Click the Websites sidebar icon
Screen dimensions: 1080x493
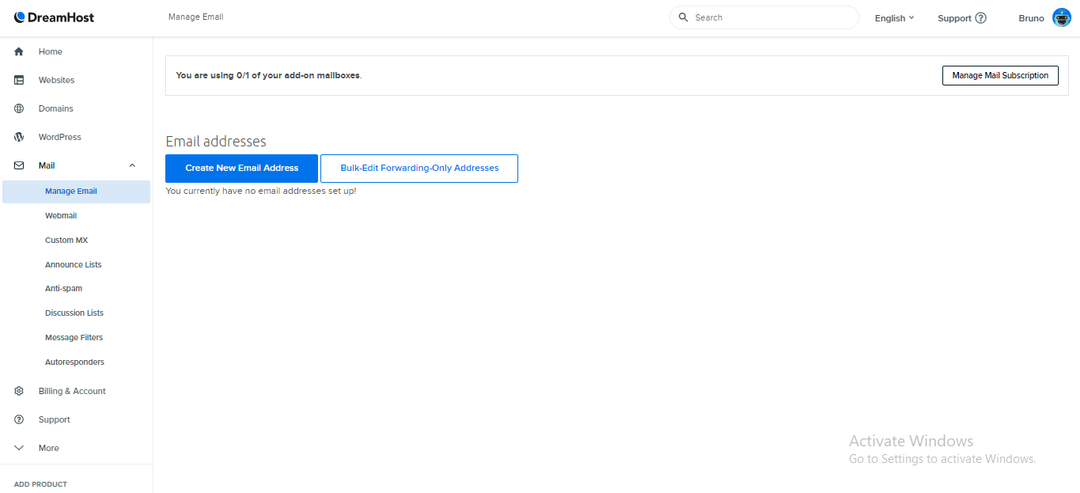19,80
